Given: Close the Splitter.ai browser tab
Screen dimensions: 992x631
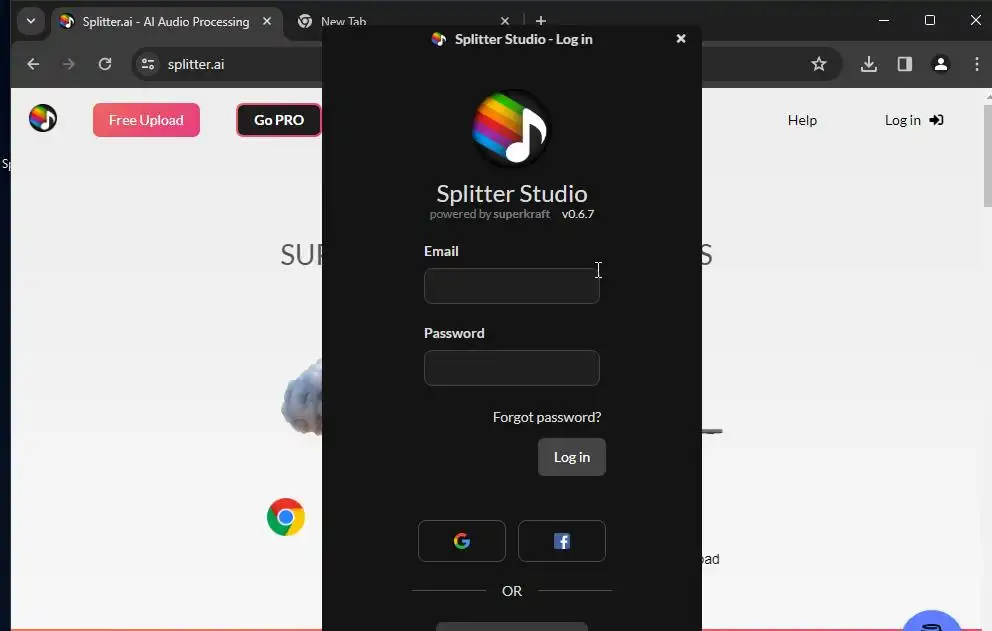Looking at the screenshot, I should point(267,22).
